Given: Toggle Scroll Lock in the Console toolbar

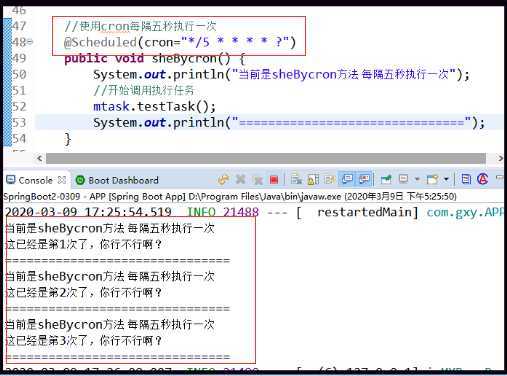Looking at the screenshot, I should pos(313,180).
